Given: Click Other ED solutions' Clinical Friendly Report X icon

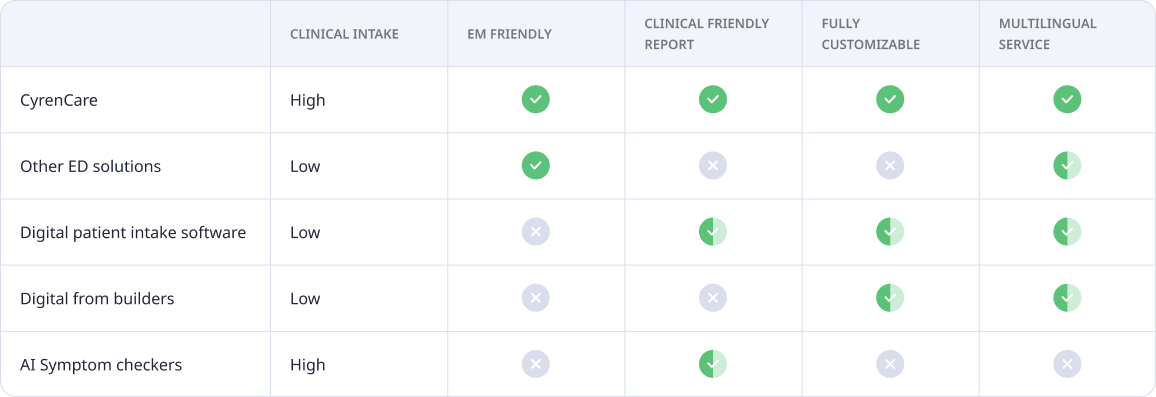Looking at the screenshot, I should coord(713,166).
